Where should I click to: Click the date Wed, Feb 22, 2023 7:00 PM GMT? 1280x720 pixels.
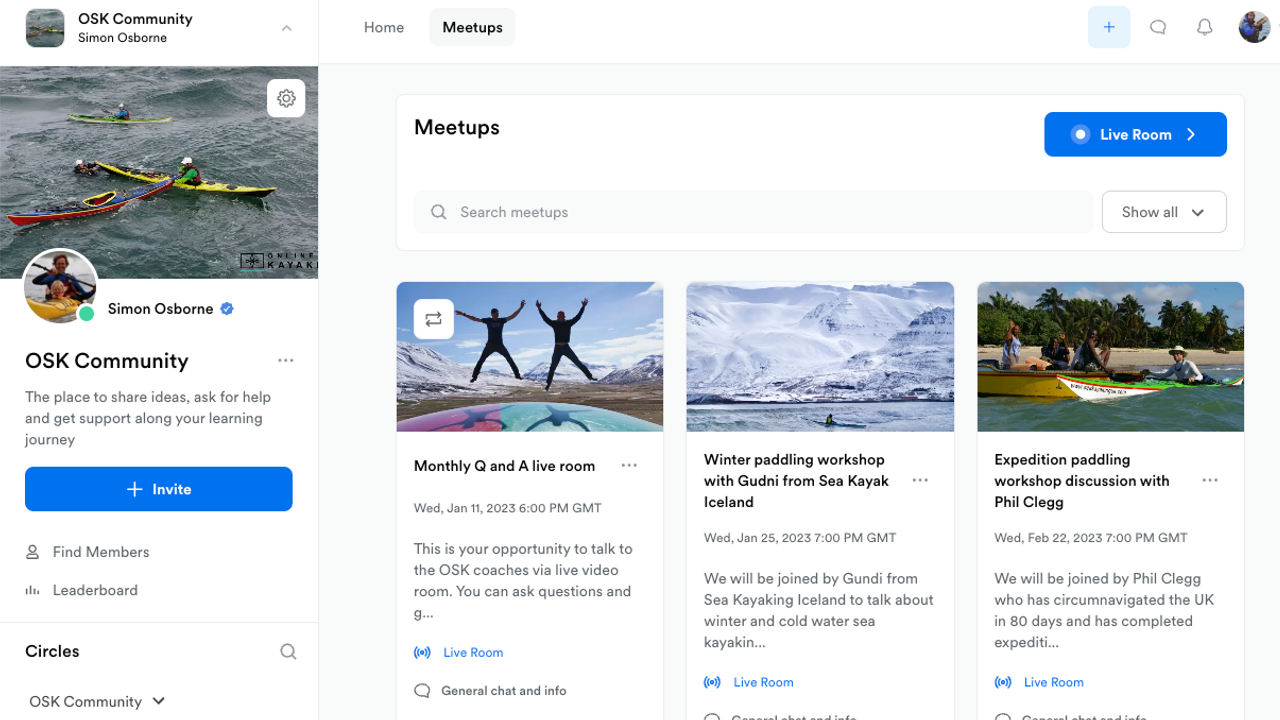(1091, 538)
